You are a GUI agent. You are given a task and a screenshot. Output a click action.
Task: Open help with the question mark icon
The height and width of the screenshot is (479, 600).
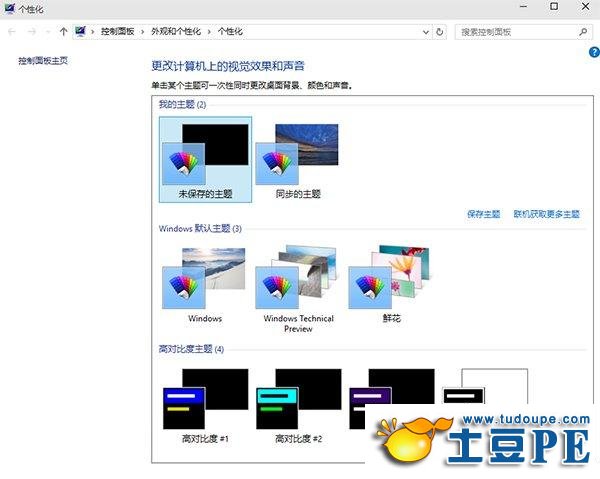point(594,52)
